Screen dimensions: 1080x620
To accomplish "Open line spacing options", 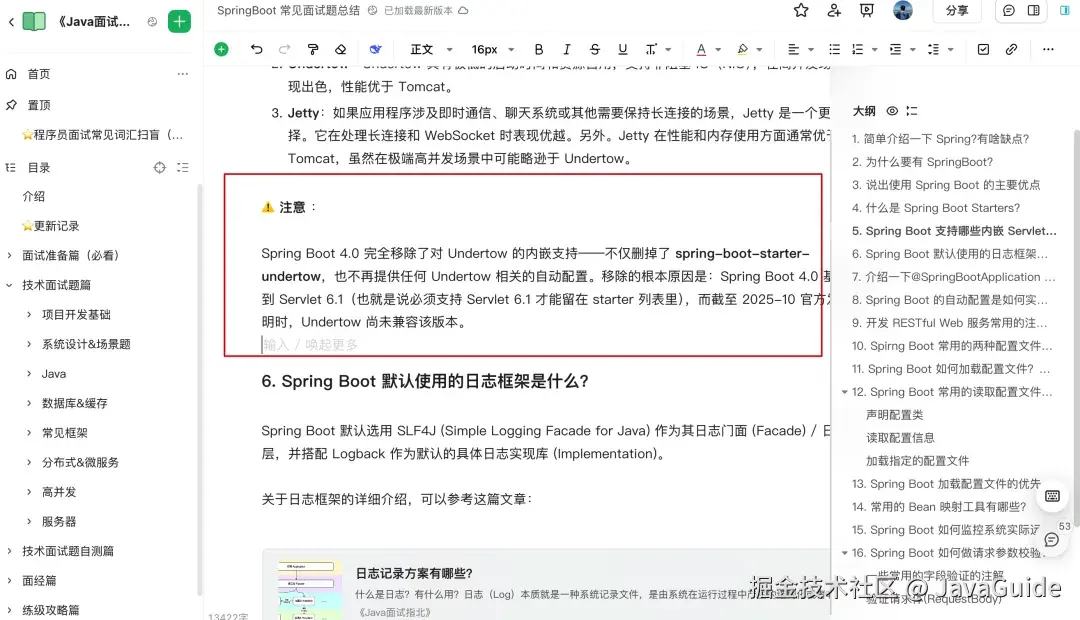I will click(939, 49).
